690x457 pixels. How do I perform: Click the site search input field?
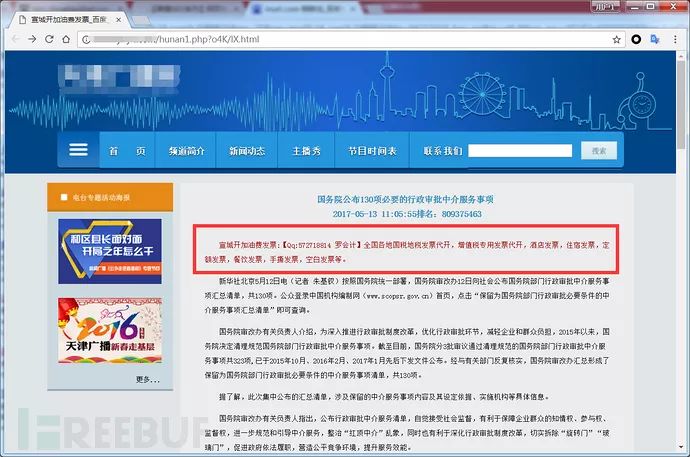(520, 150)
